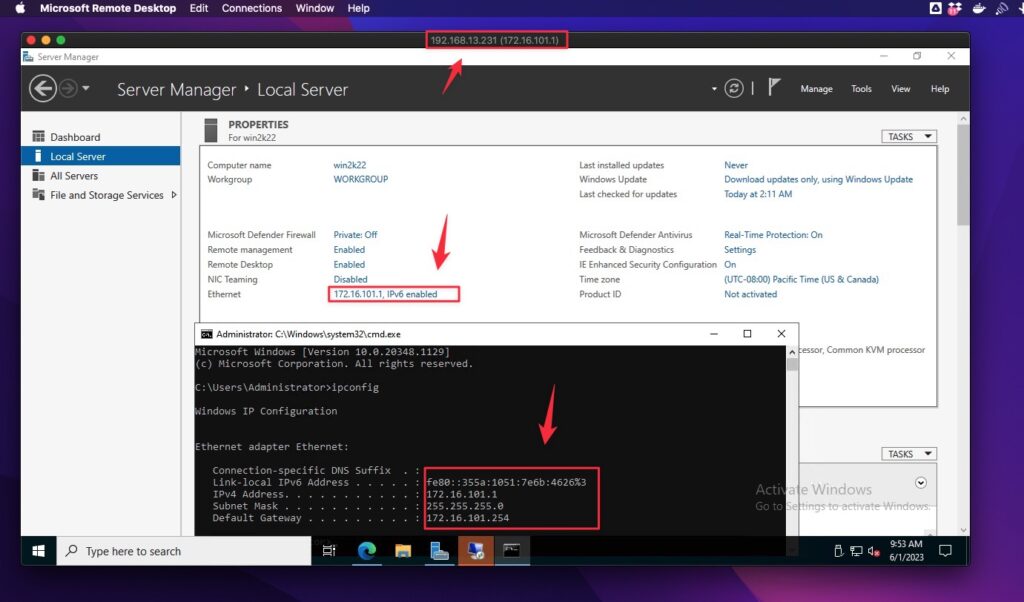The height and width of the screenshot is (602, 1024).
Task: Click cmd.exe title bar icon
Action: (206, 334)
